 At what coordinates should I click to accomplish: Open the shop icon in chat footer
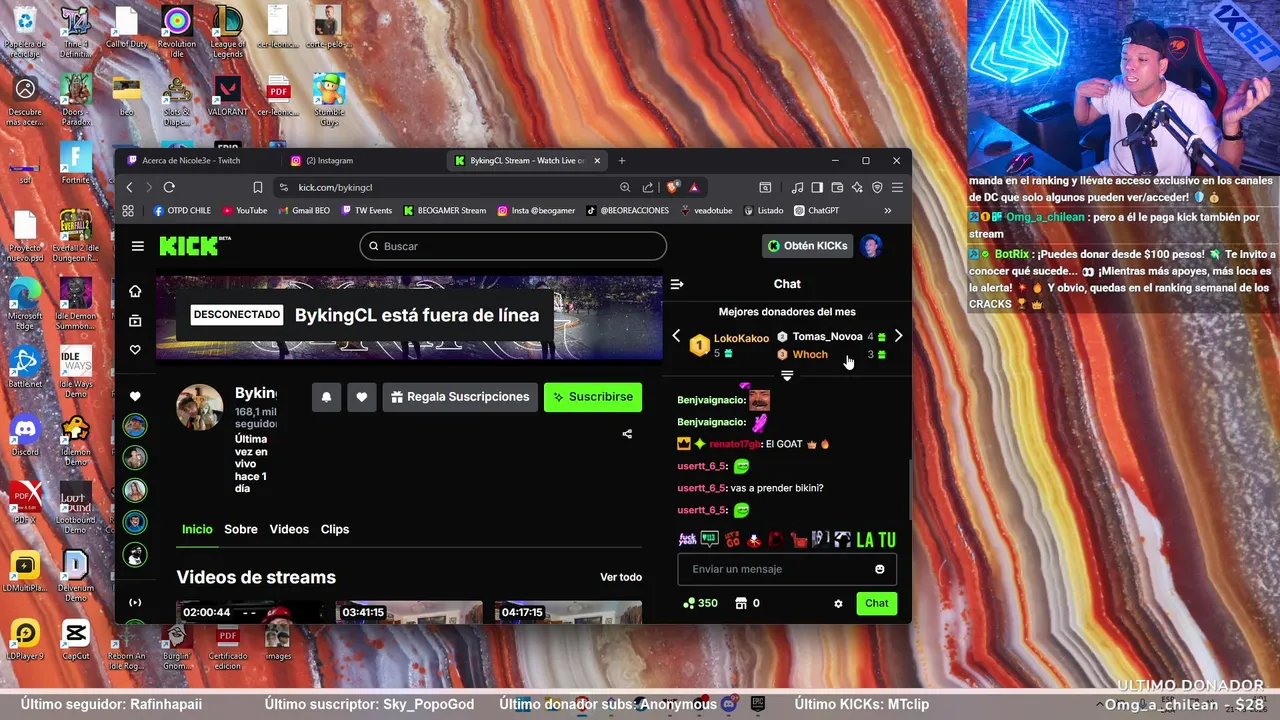click(741, 603)
